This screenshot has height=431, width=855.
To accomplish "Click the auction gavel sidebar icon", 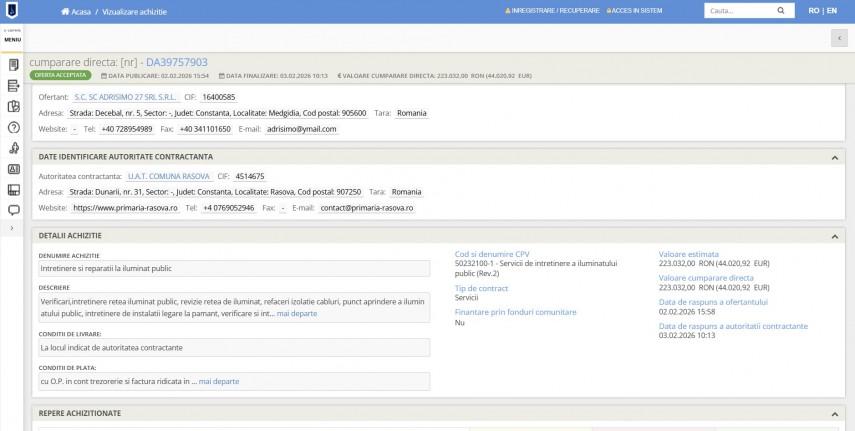I will tap(14, 148).
